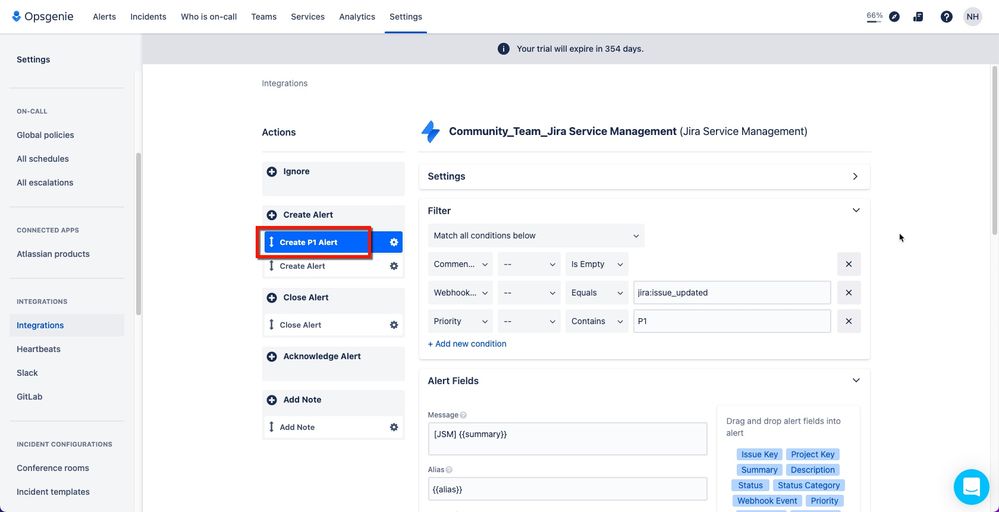Click Add new condition link
This screenshot has width=999, height=512.
(x=467, y=344)
